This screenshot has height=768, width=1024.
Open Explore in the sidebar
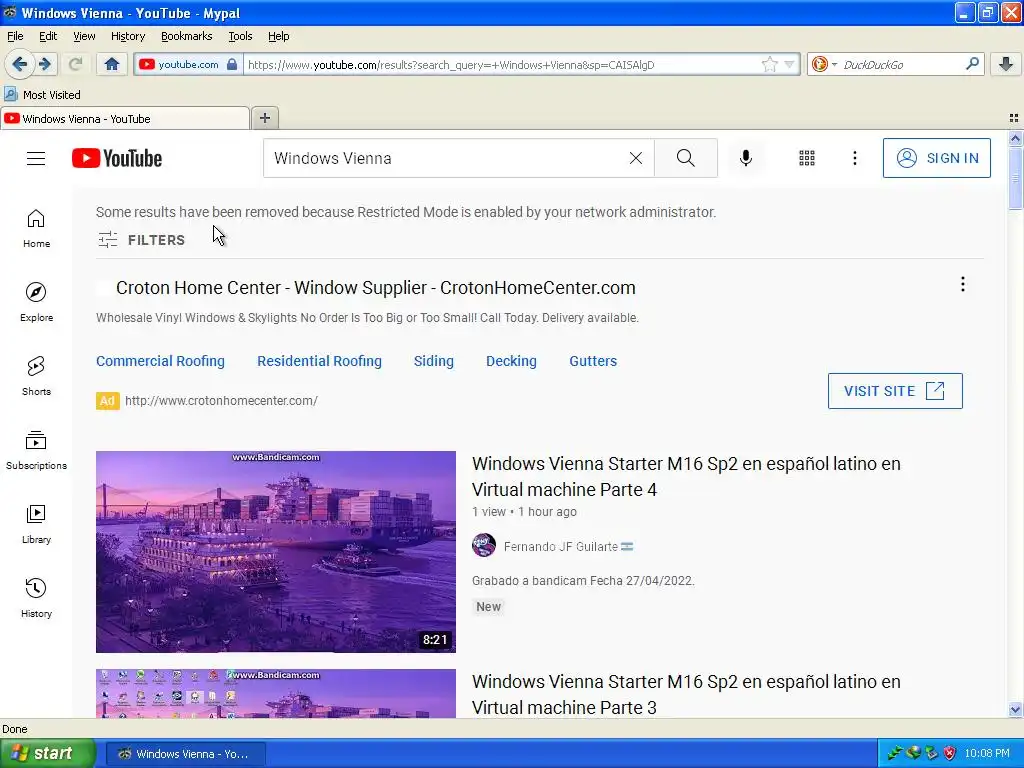[x=37, y=302]
